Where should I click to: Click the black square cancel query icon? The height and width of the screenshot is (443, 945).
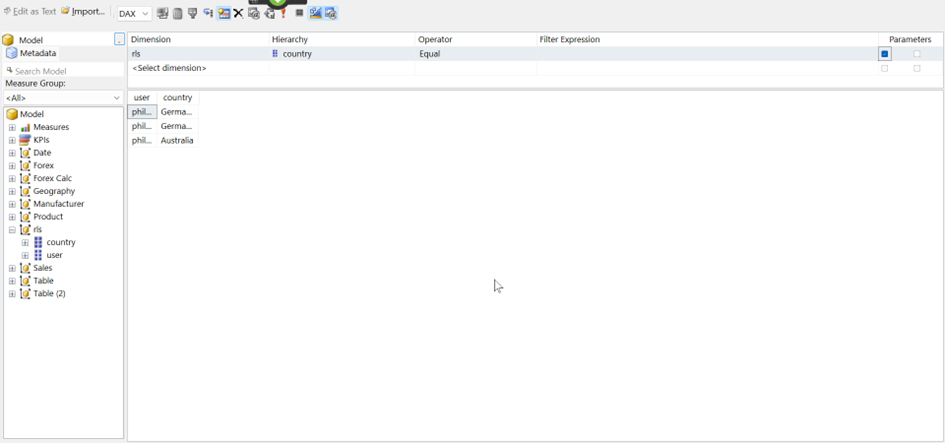click(299, 14)
